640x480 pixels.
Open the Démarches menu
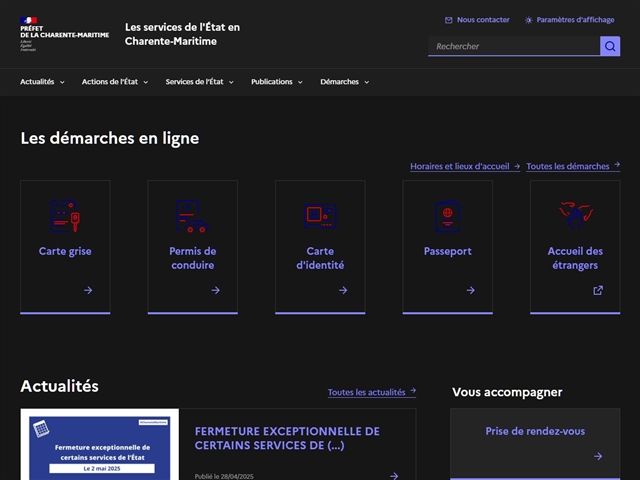coord(344,82)
